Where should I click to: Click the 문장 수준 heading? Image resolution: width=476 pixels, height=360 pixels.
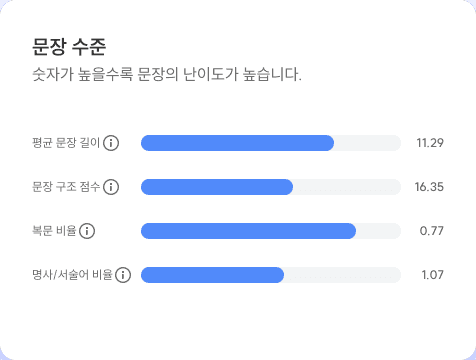click(x=69, y=47)
